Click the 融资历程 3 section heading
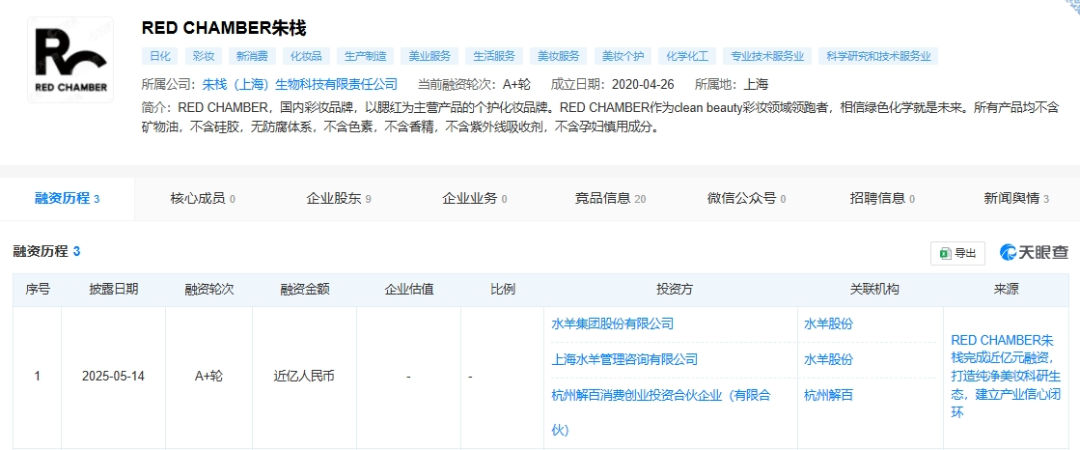Image resolution: width=1080 pixels, height=450 pixels. click(47, 252)
